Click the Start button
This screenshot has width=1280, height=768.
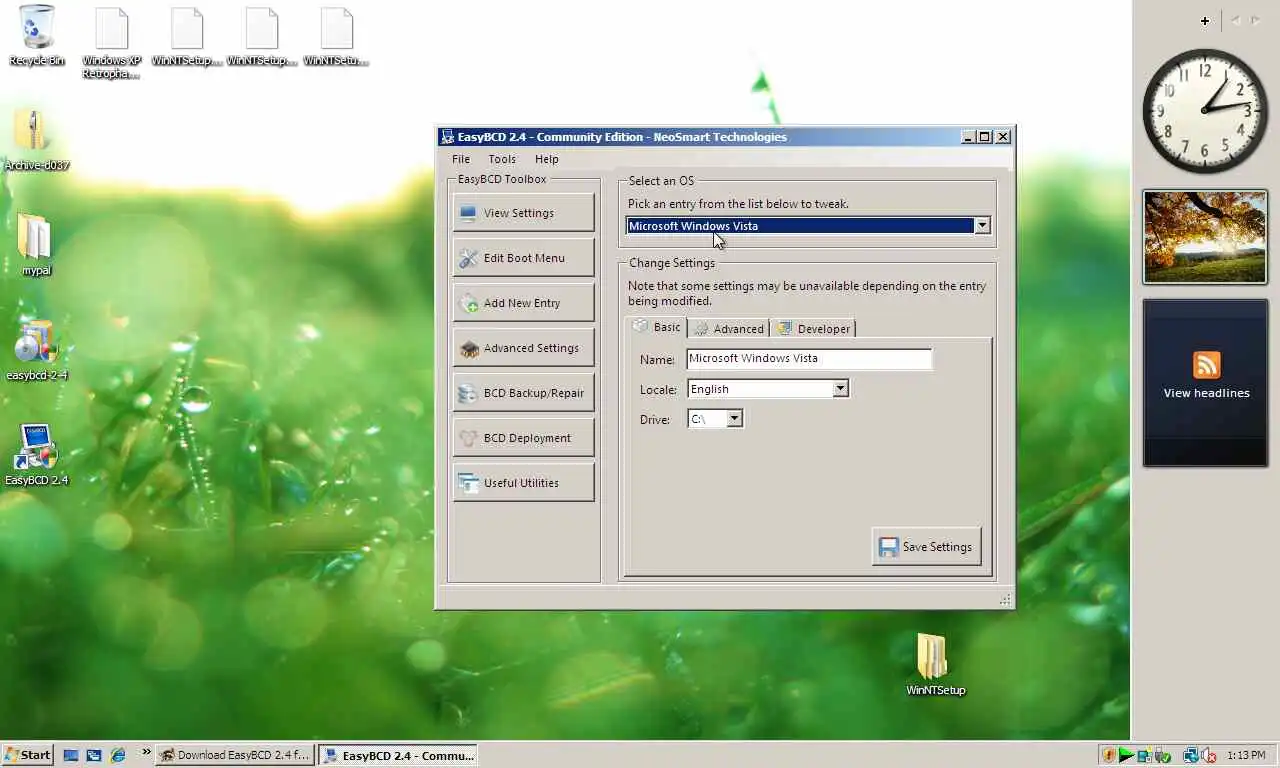pos(27,755)
